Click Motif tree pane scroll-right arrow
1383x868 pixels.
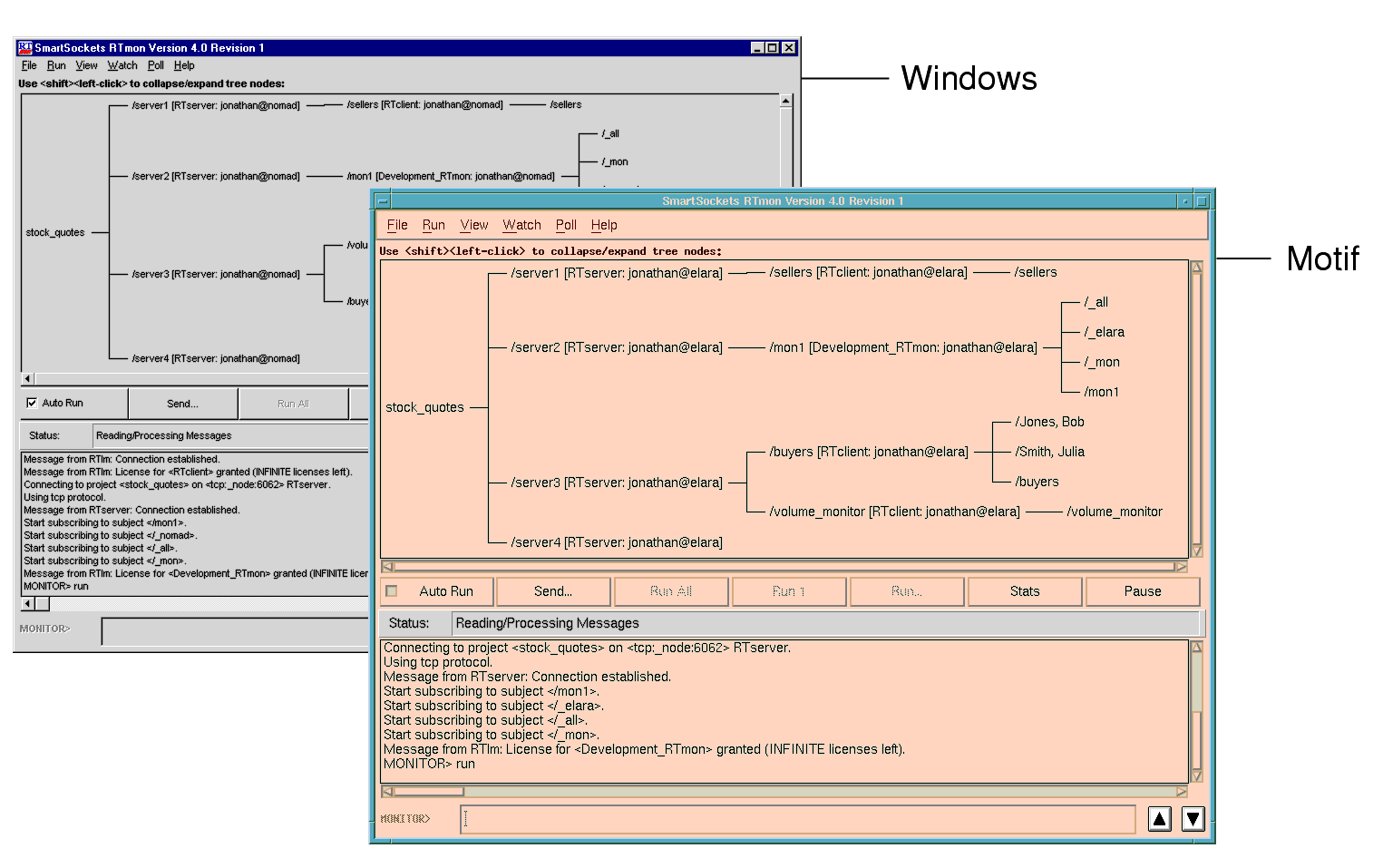(x=1181, y=567)
